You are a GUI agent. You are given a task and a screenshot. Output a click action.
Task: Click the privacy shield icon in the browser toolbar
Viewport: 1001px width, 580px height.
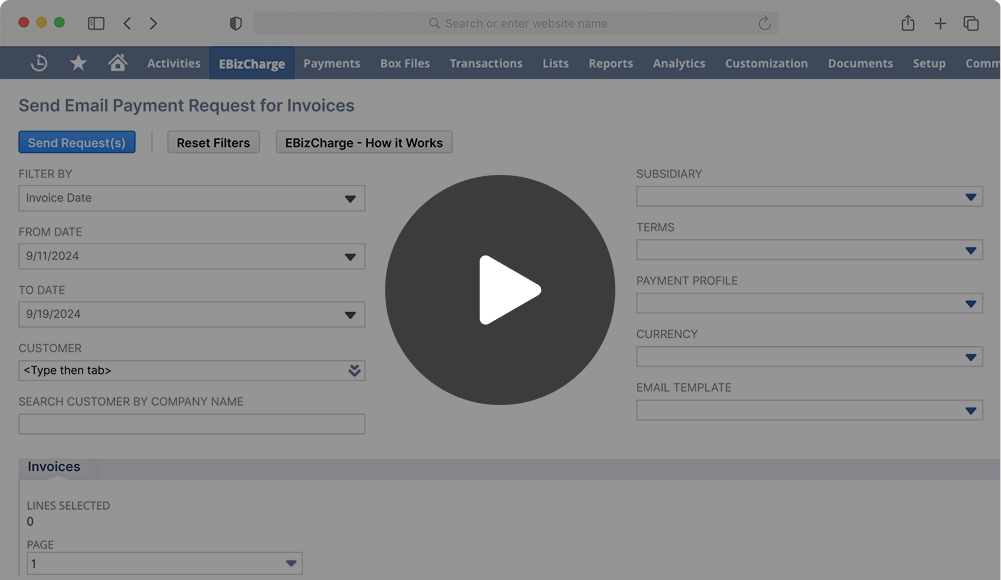(234, 22)
